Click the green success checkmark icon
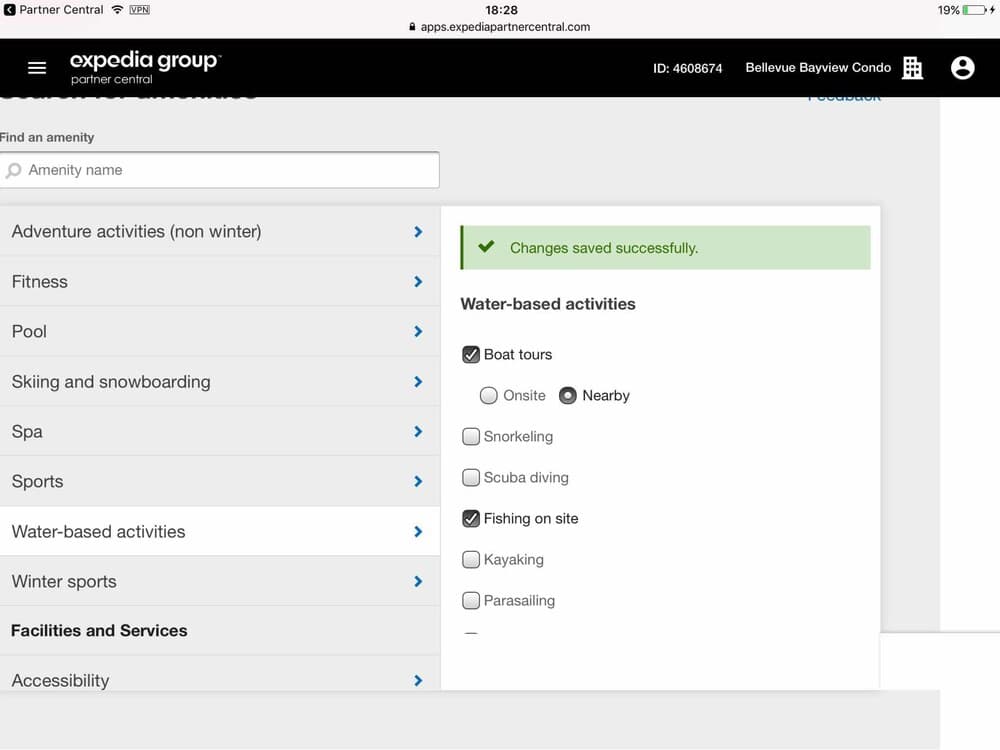Image resolution: width=1000 pixels, height=750 pixels. [486, 247]
